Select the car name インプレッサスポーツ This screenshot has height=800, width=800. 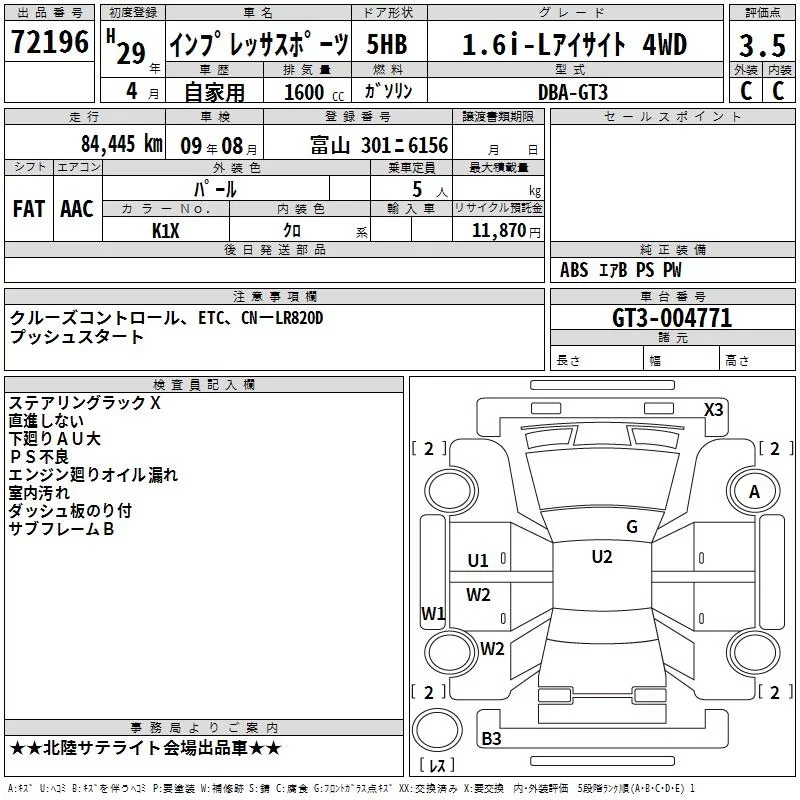pos(259,44)
